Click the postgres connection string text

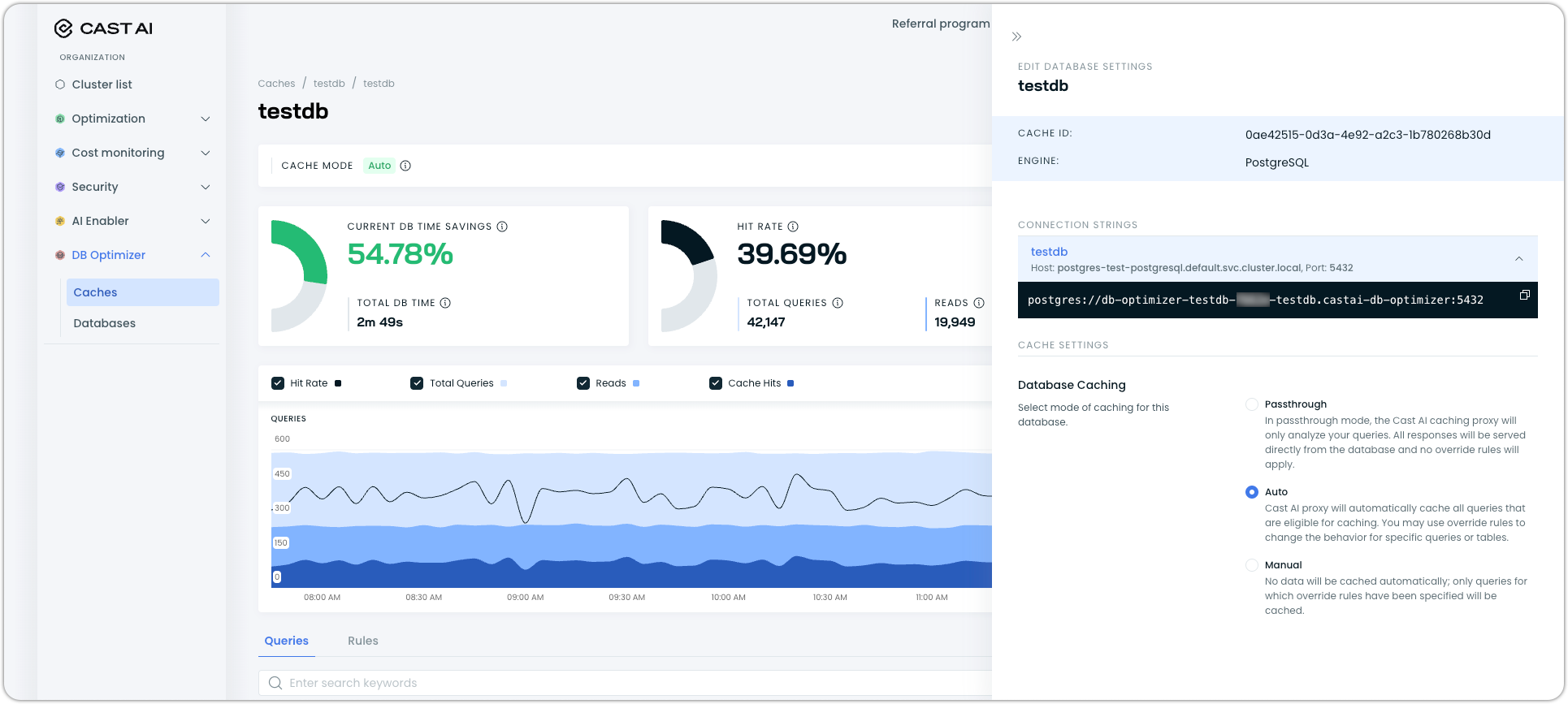click(1255, 300)
